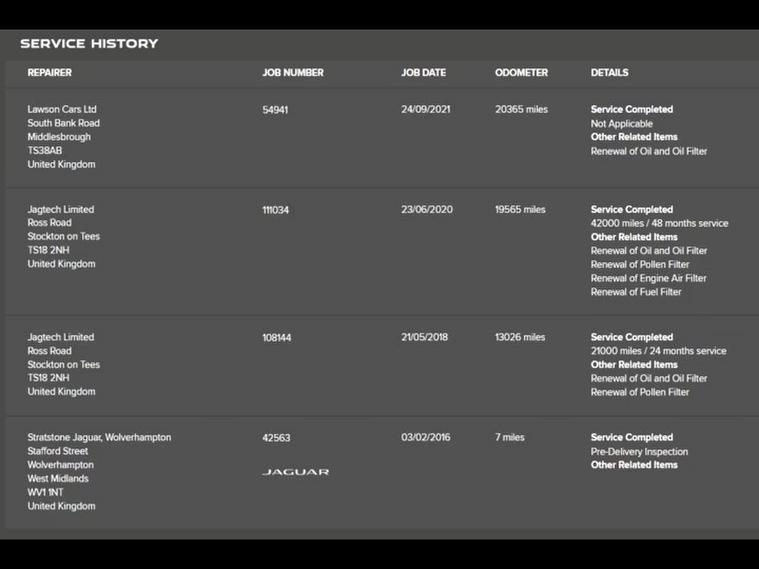This screenshot has height=569, width=759.
Task: Select the Details column header
Action: [609, 73]
